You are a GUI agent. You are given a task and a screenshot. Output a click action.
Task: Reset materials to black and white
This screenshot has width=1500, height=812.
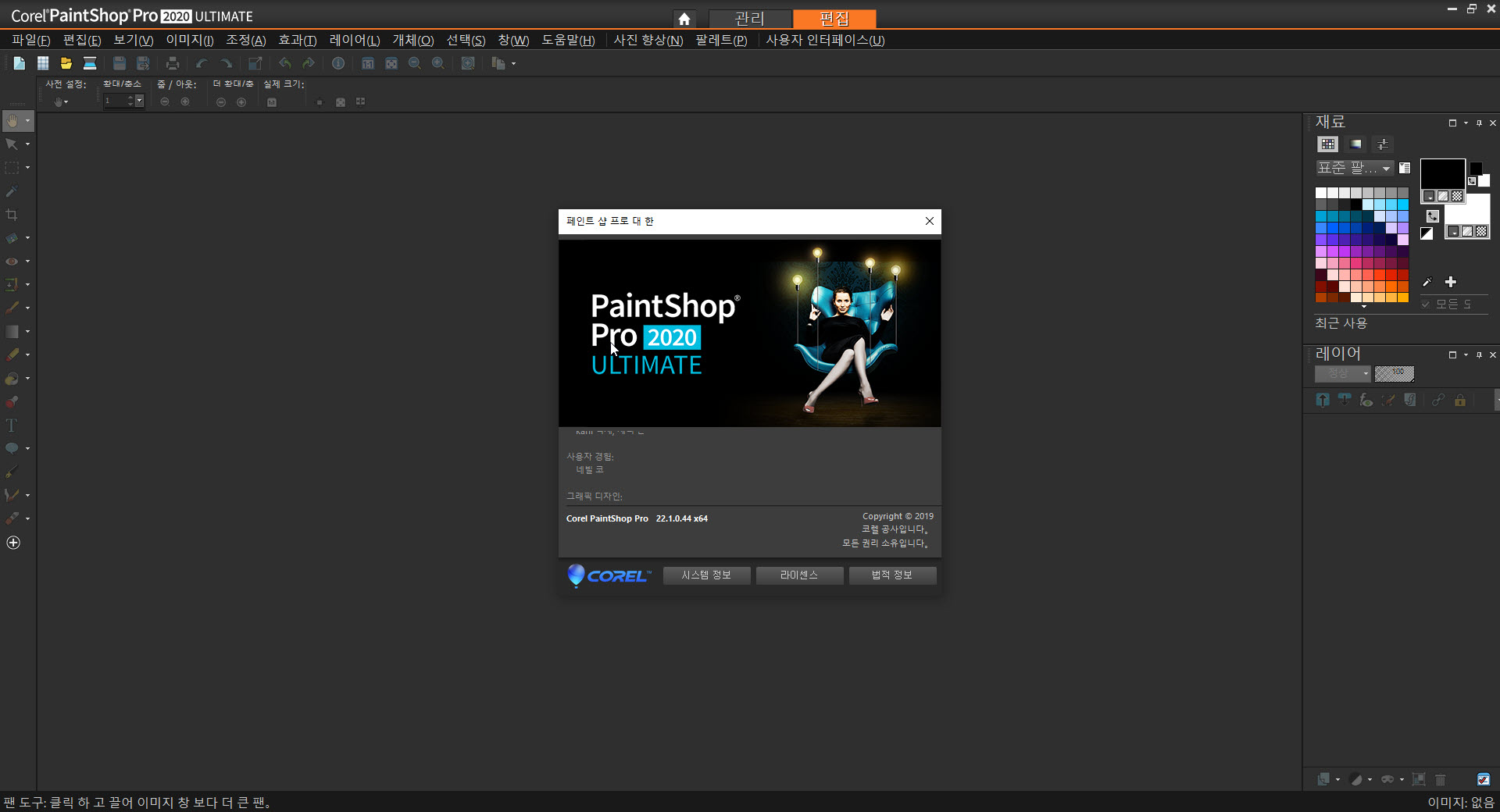[x=1427, y=233]
